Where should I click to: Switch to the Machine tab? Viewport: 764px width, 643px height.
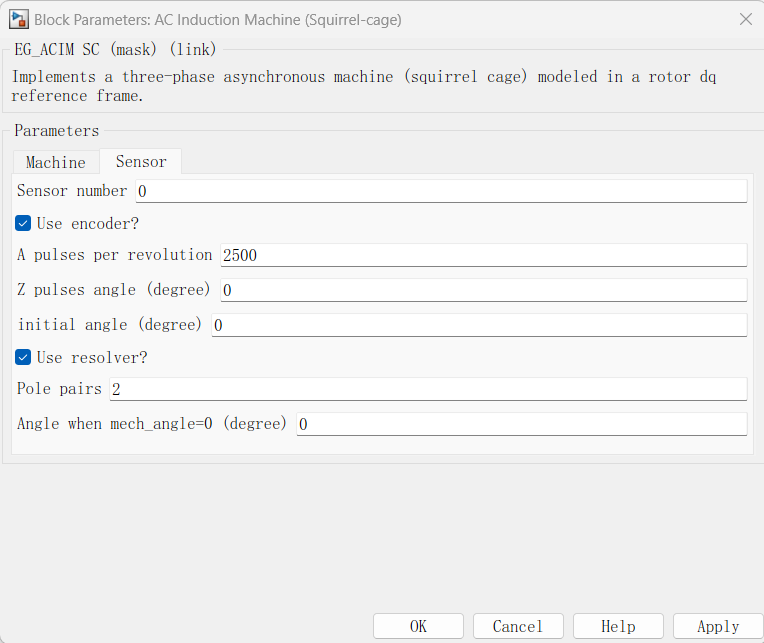pos(56,162)
